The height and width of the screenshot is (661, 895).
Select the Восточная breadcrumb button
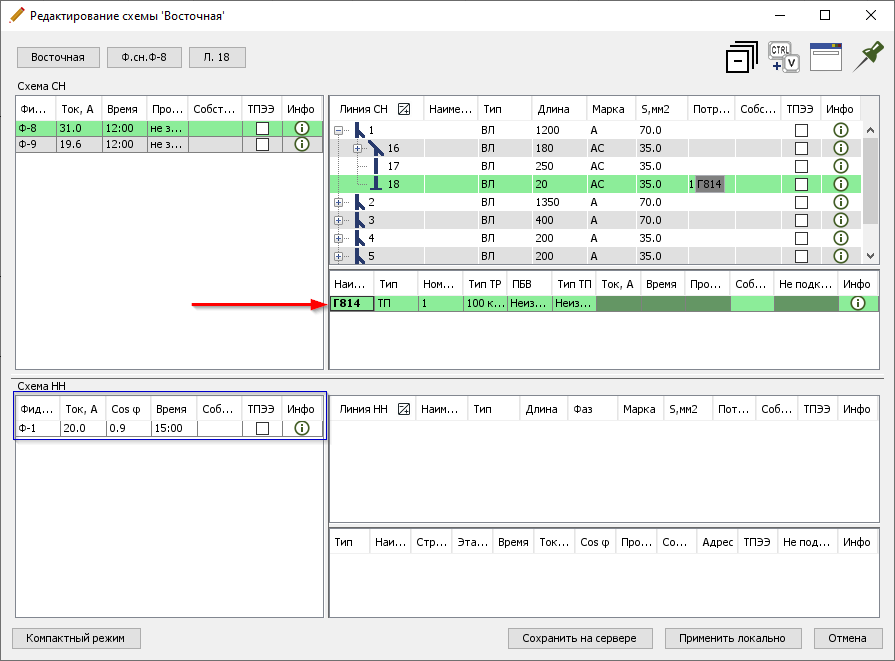[58, 57]
